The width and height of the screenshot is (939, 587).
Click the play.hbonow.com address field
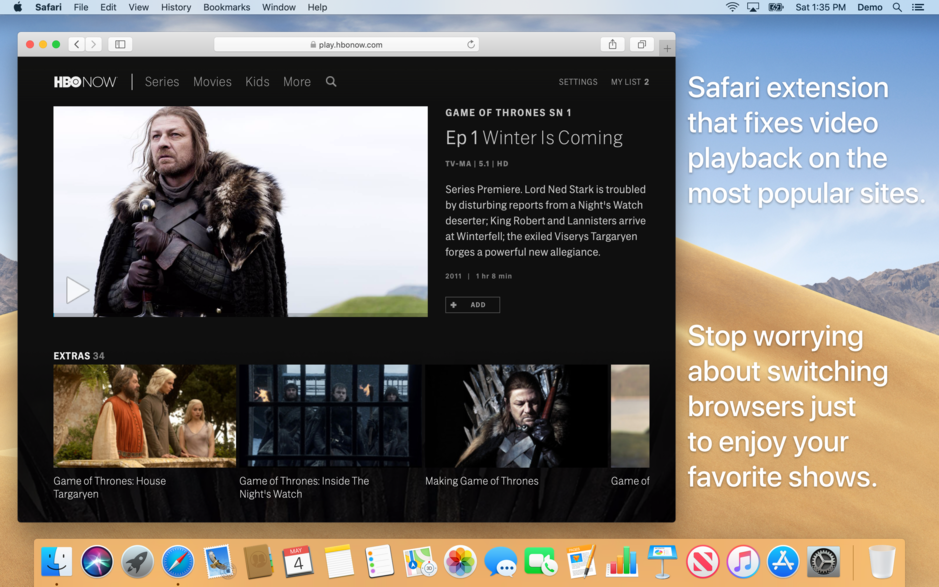pyautogui.click(x=346, y=44)
